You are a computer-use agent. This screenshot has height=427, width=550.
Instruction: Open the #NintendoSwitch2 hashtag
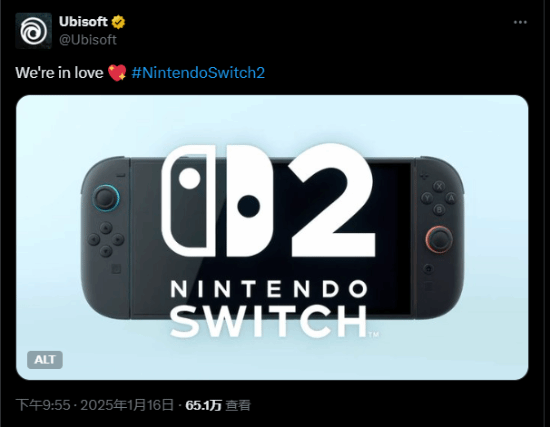coord(198,73)
